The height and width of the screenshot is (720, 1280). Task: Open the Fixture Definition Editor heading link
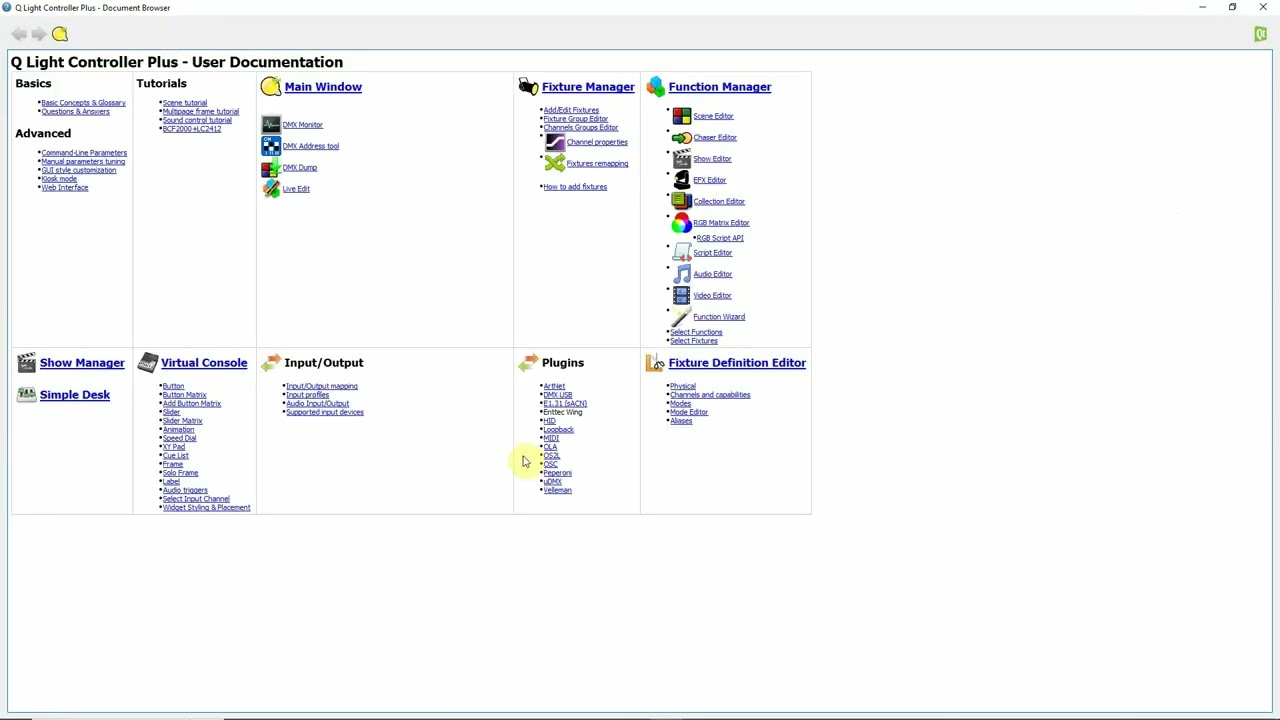tap(737, 363)
